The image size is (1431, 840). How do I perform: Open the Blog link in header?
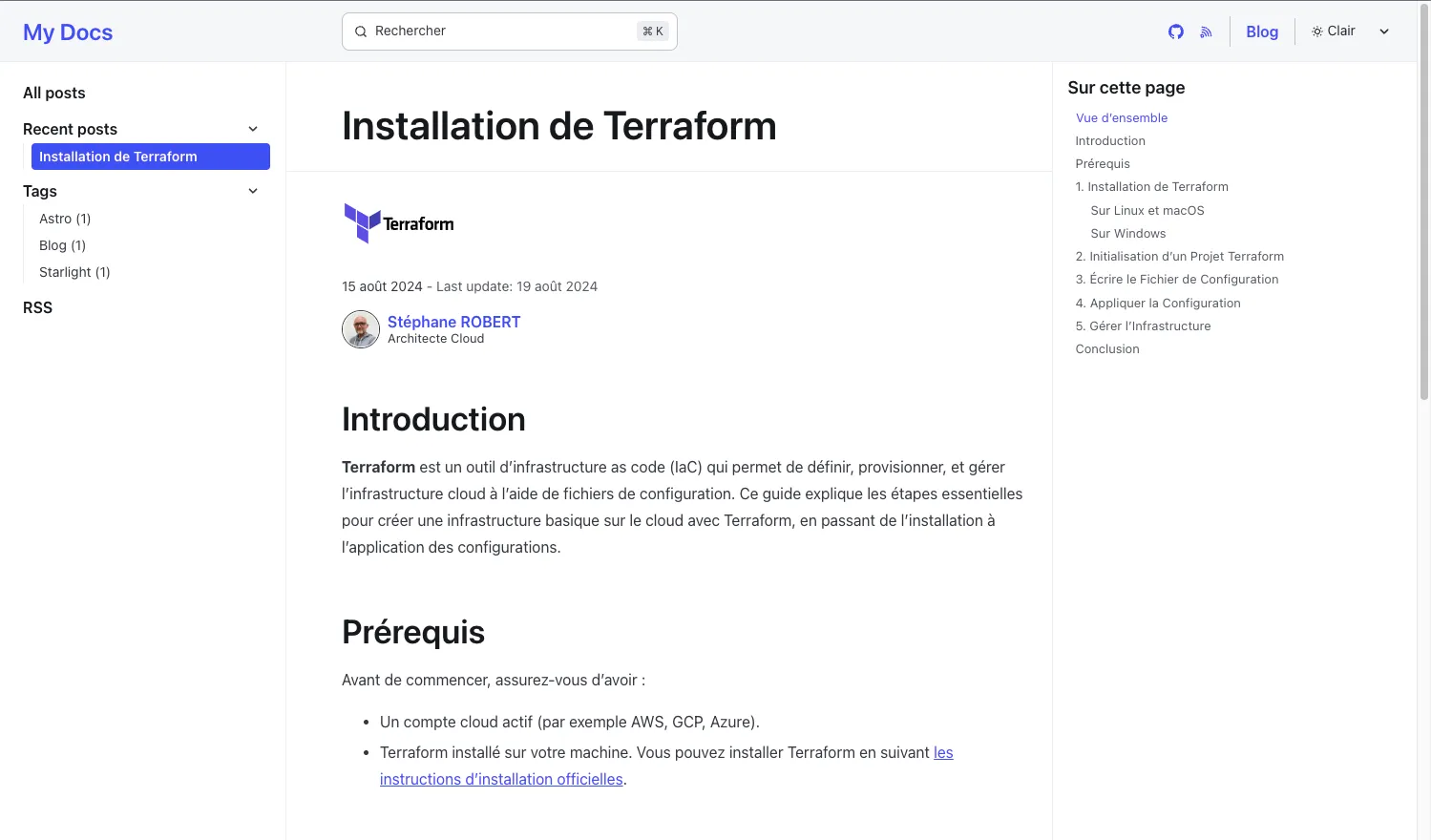pyautogui.click(x=1262, y=31)
